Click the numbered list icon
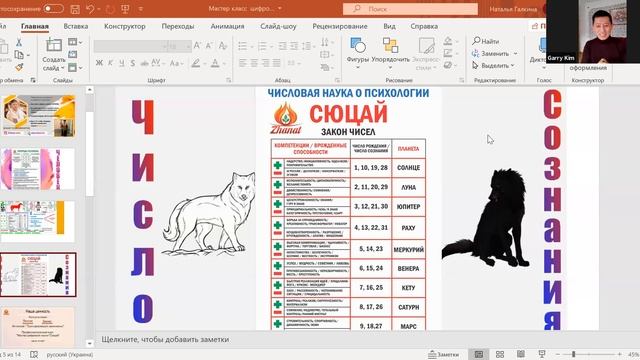This screenshot has height=360, width=640. (262, 46)
